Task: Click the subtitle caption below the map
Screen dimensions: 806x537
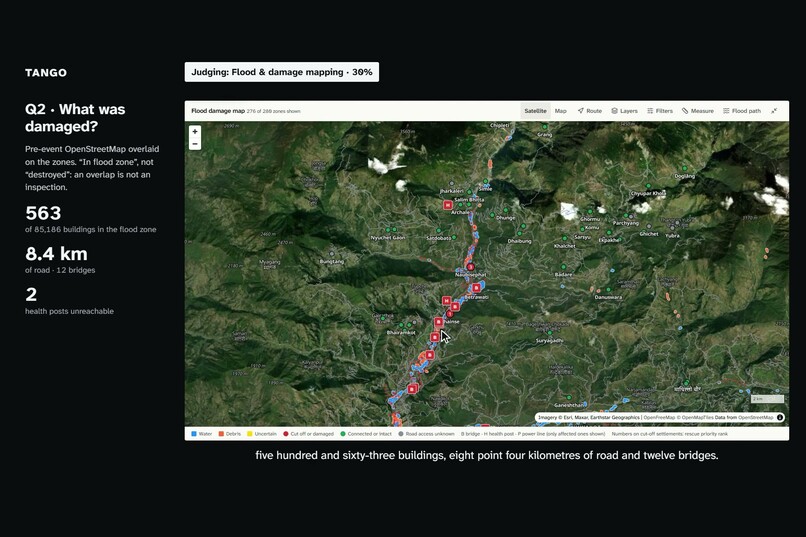Action: (487, 455)
